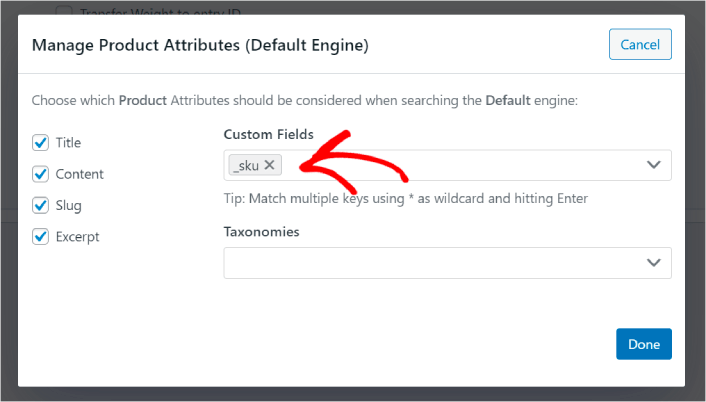Viewport: 706px width, 402px height.
Task: Expand the Custom Fields dropdown arrow
Action: tap(654, 165)
